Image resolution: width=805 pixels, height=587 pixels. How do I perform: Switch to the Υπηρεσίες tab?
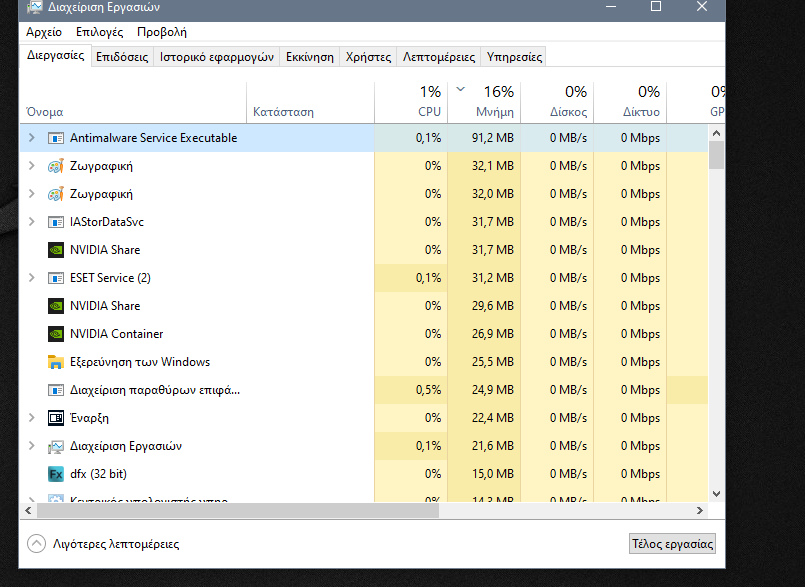click(514, 57)
